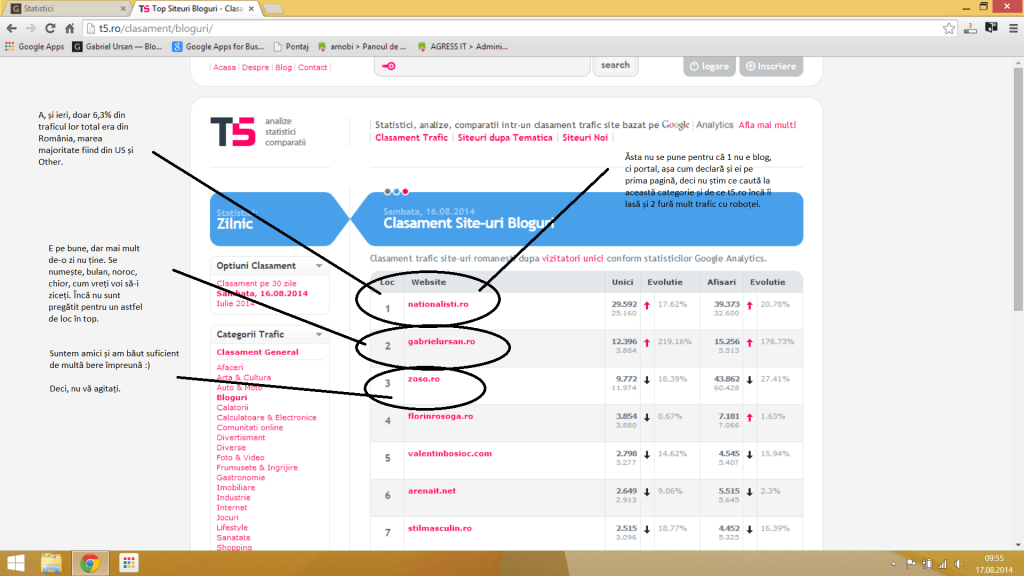Open Clasament General category
Image resolution: width=1024 pixels, height=576 pixels.
[257, 352]
